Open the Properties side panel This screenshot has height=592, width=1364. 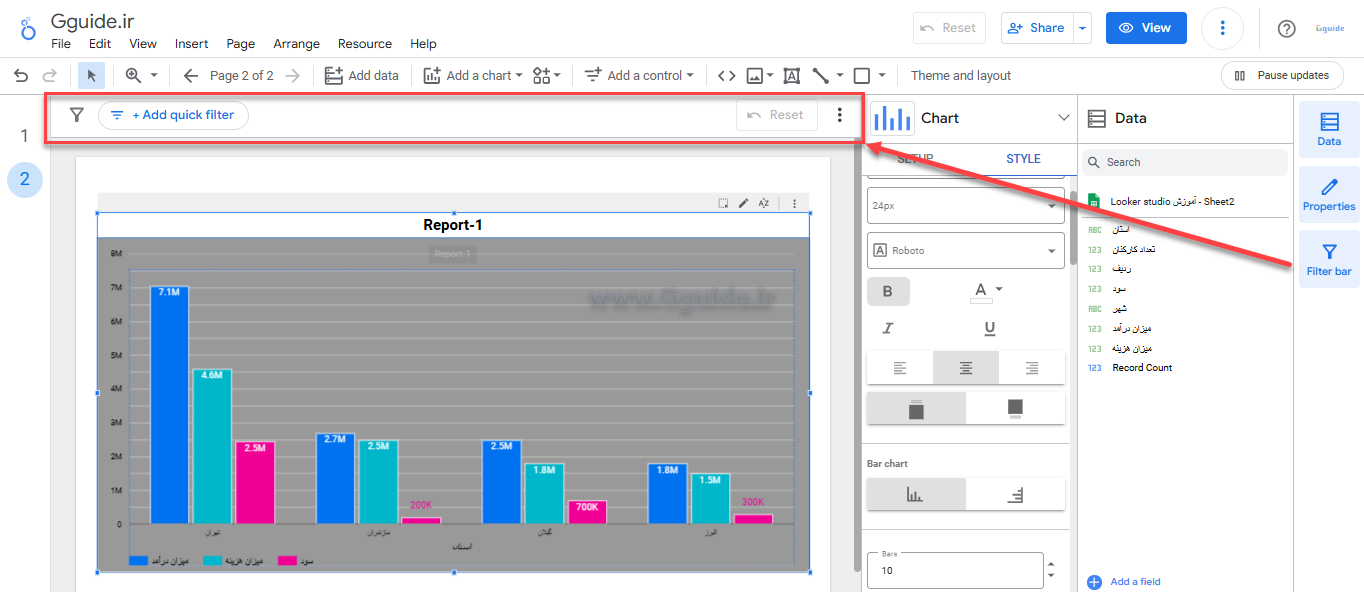click(1328, 194)
